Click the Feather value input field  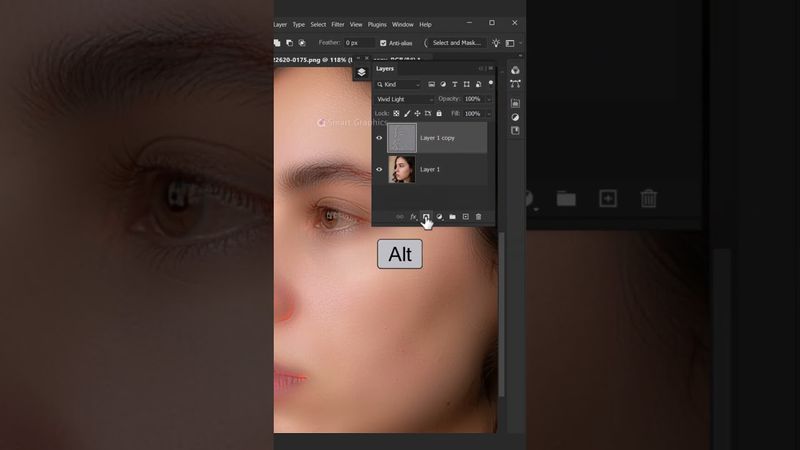359,43
